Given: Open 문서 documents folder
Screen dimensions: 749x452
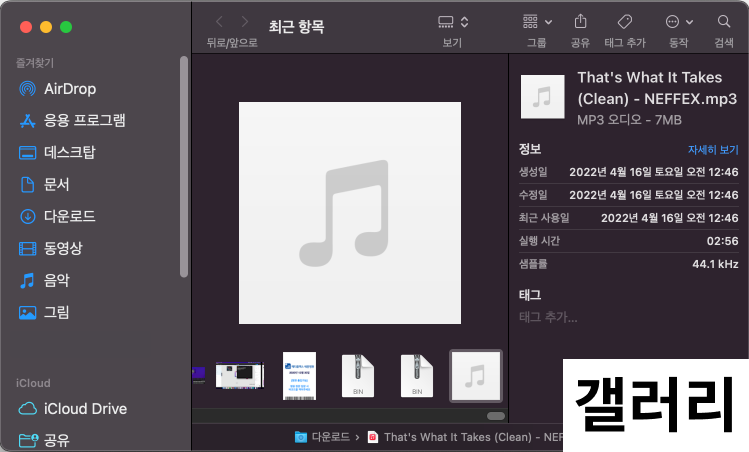Looking at the screenshot, I should (57, 184).
